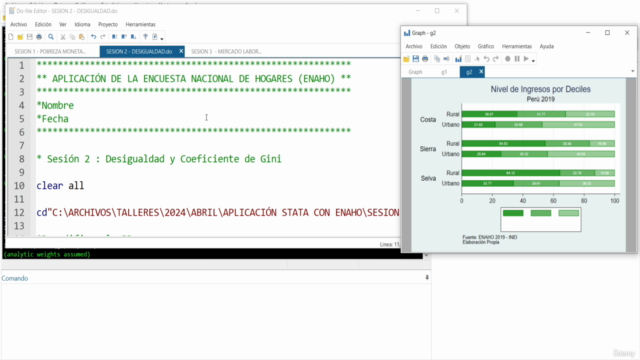Viewport: 640px width, 360px height.
Task: Click the Show file in viewer icon
Action: click(x=145, y=37)
